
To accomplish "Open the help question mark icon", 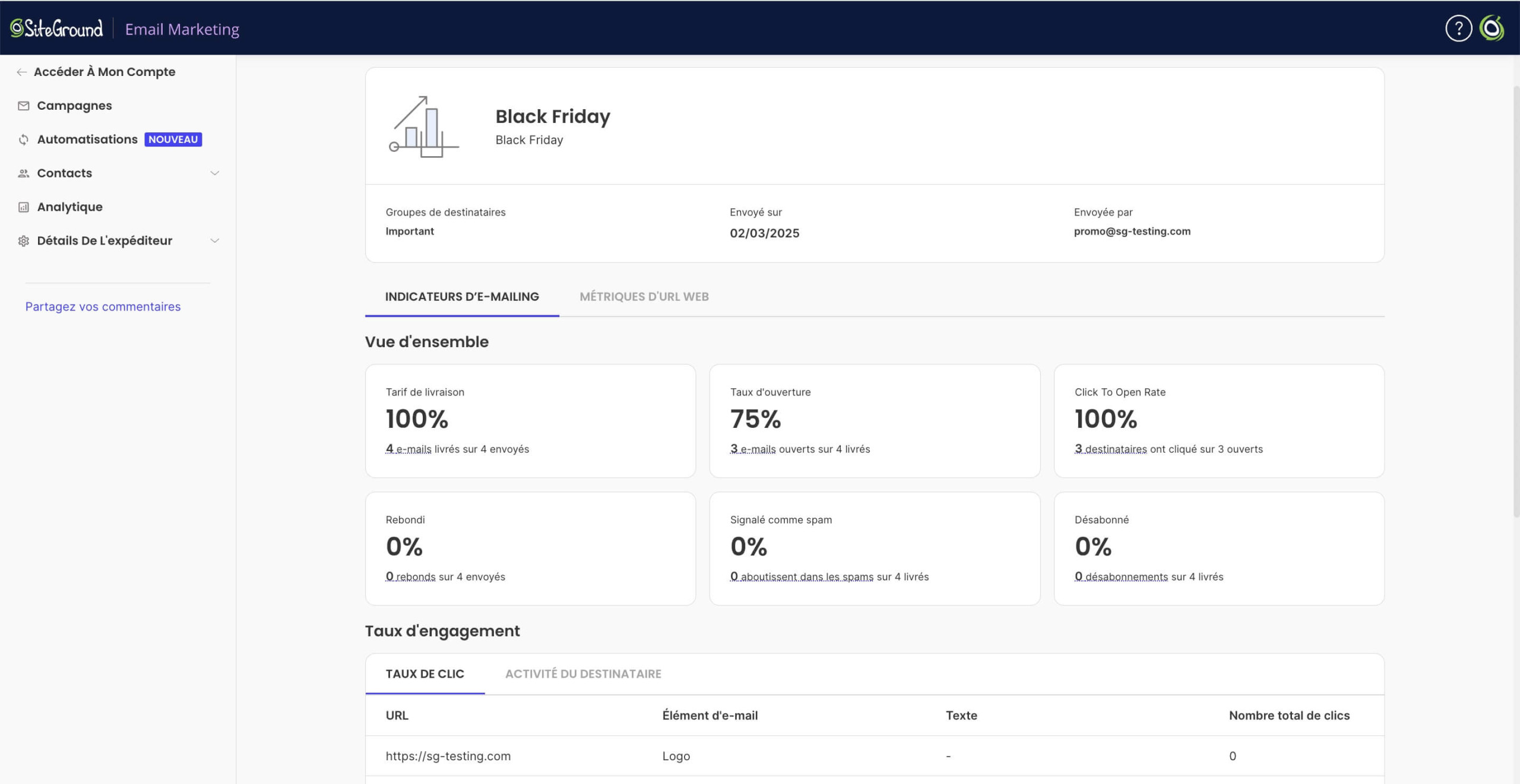I will pos(1458,28).
